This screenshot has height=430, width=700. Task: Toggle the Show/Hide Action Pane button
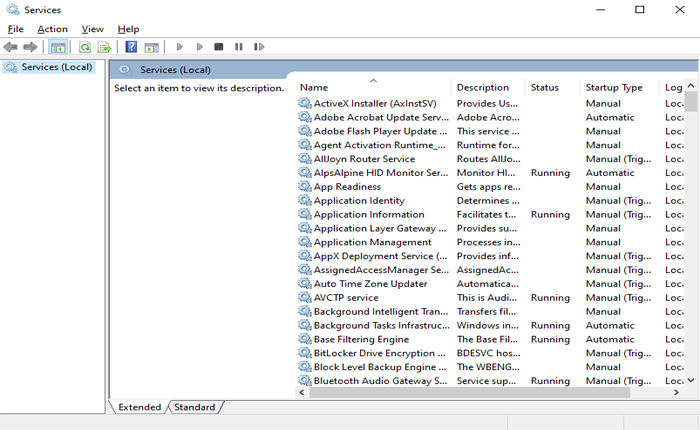151,47
